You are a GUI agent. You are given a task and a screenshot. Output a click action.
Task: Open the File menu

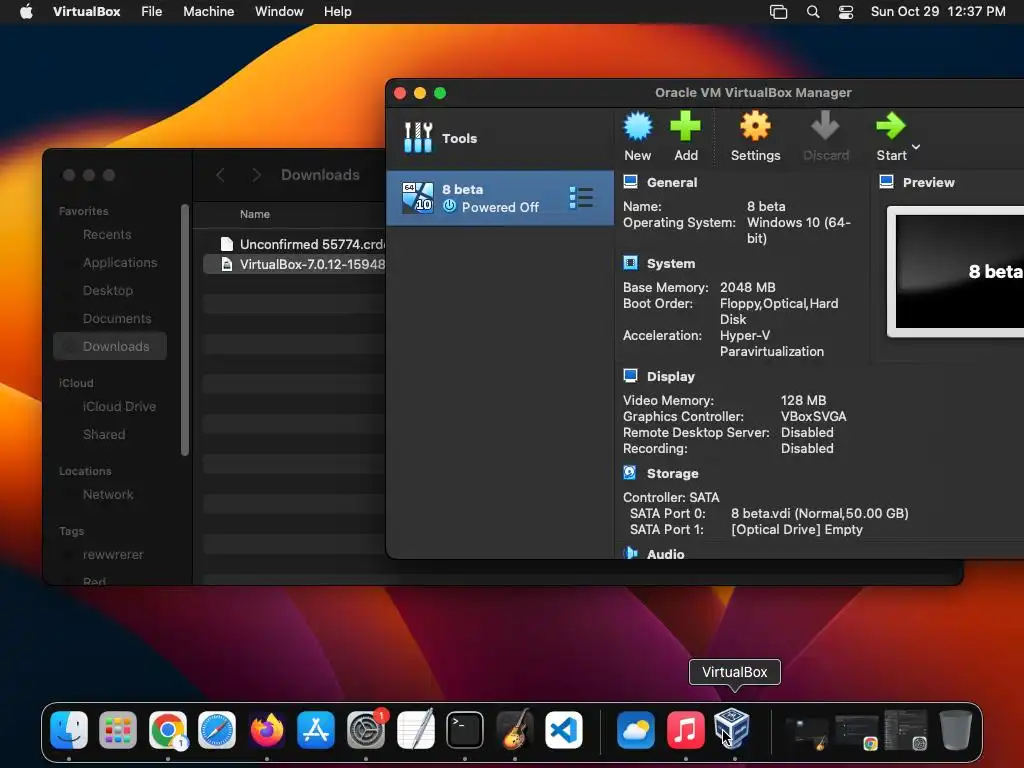[x=152, y=11]
